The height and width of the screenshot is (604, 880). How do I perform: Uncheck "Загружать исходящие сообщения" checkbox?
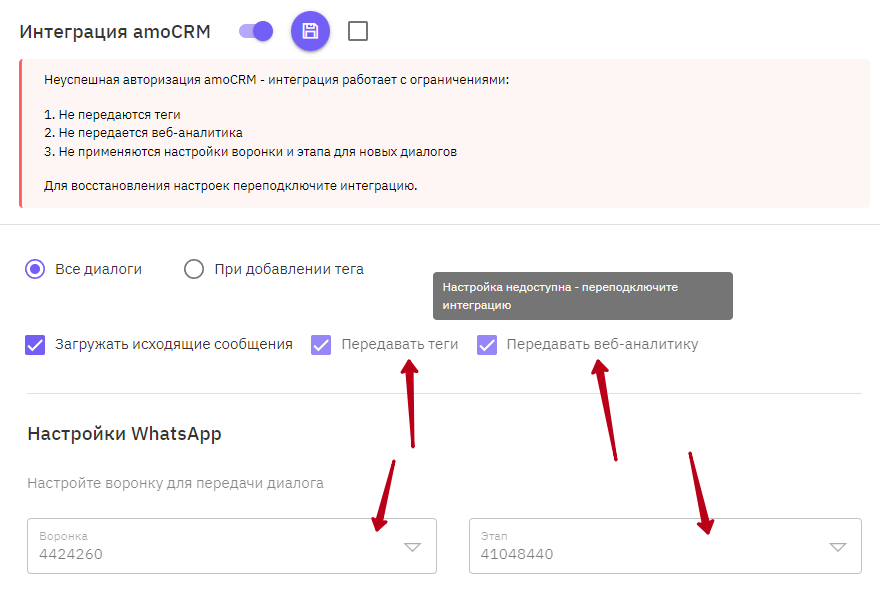tap(35, 345)
